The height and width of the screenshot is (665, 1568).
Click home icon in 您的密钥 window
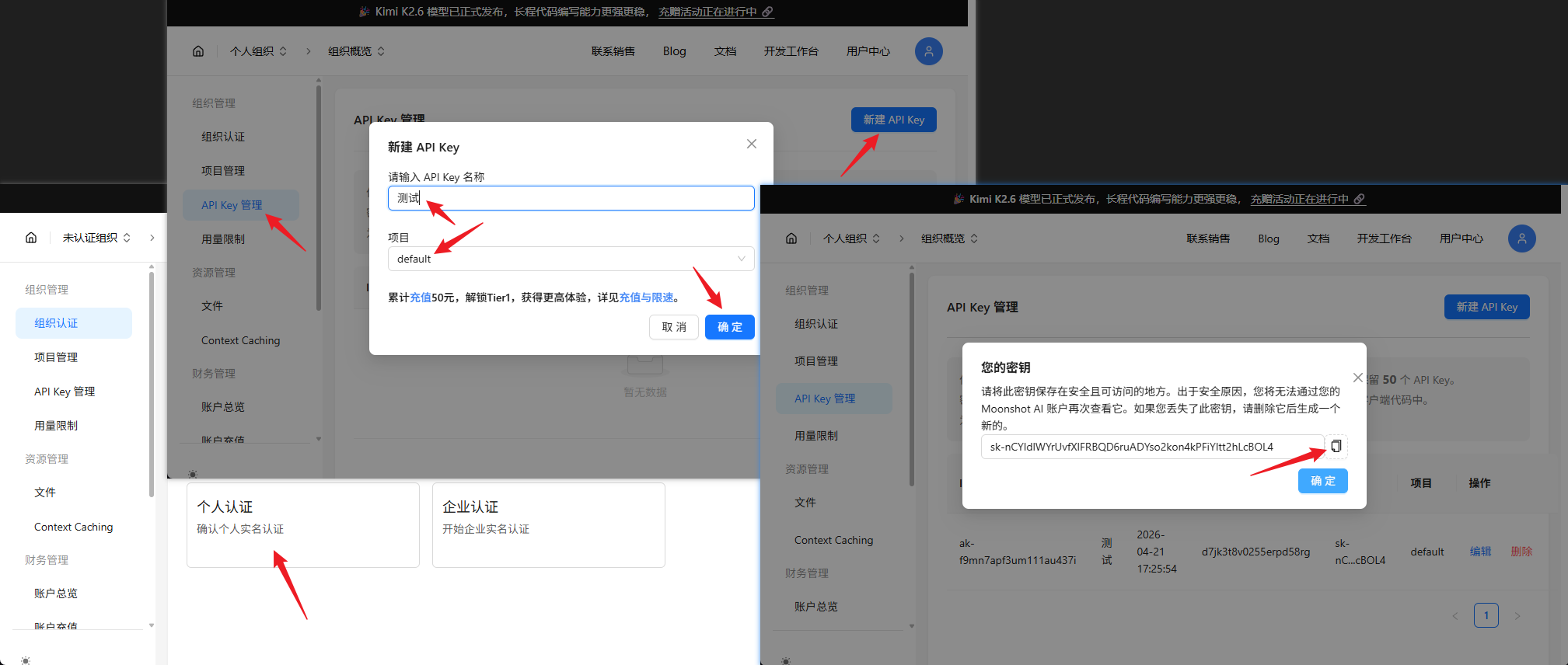[x=791, y=238]
